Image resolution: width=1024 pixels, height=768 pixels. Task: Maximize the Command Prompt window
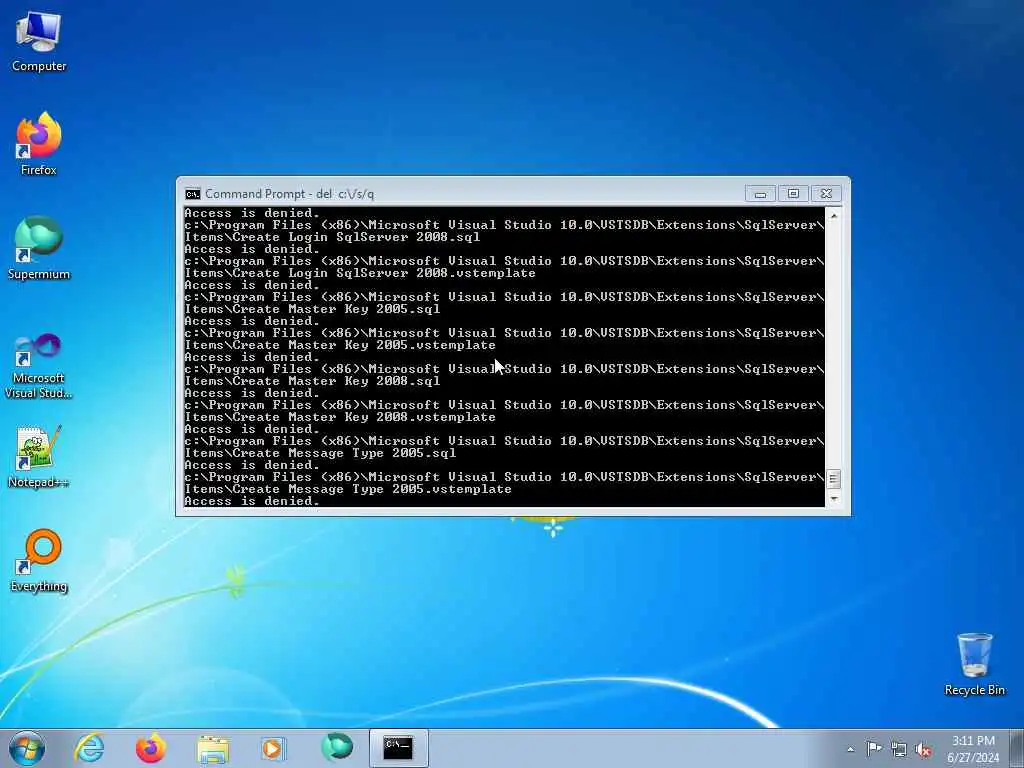click(x=793, y=194)
